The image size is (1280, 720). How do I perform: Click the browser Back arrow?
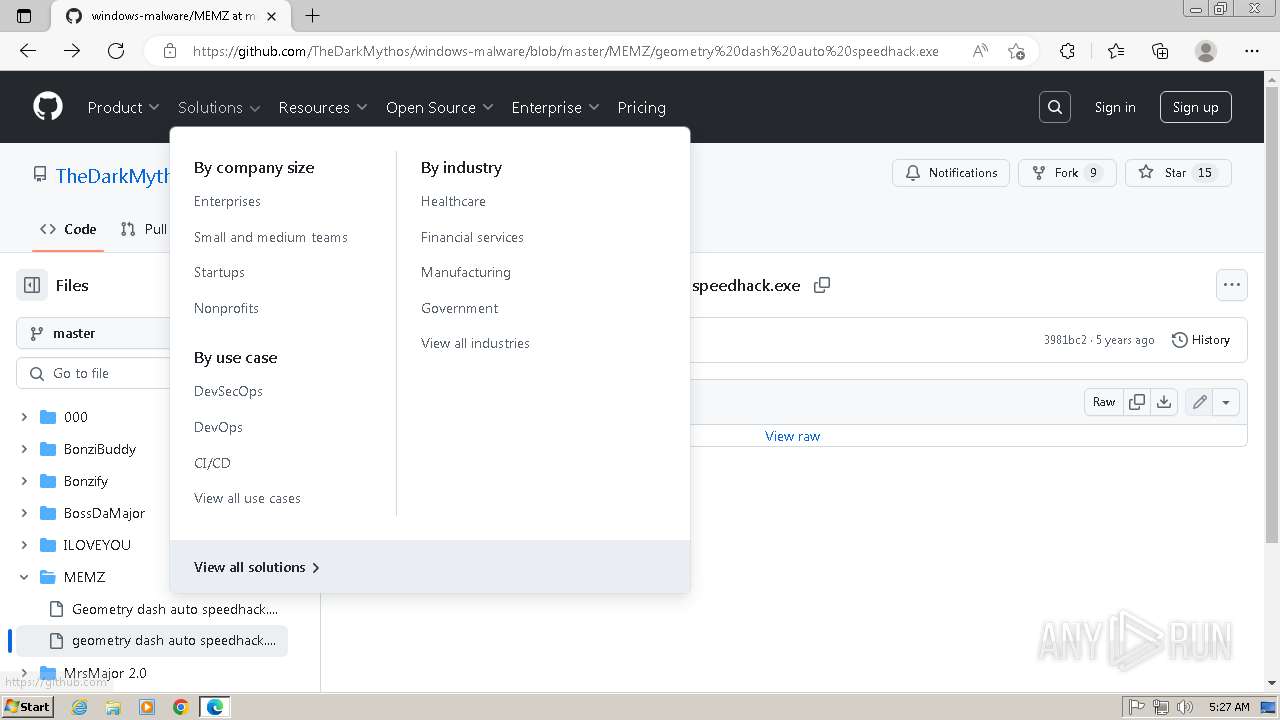click(x=28, y=51)
